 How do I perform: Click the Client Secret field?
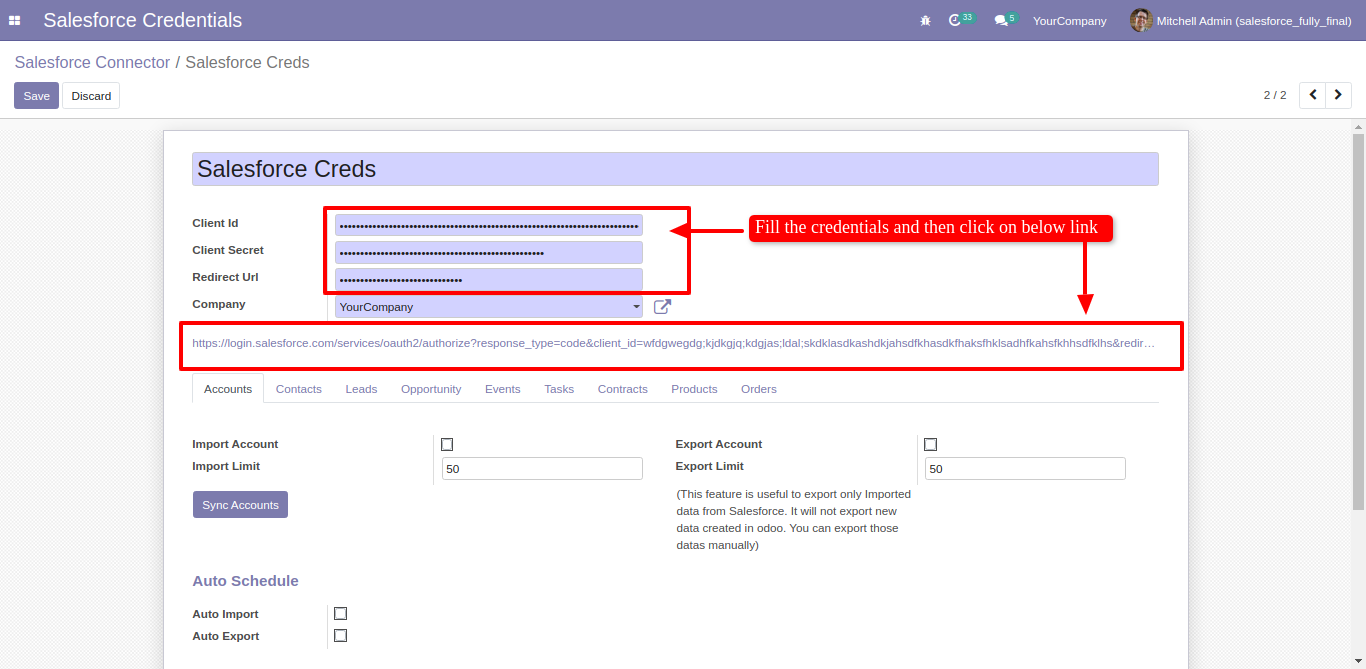[489, 253]
